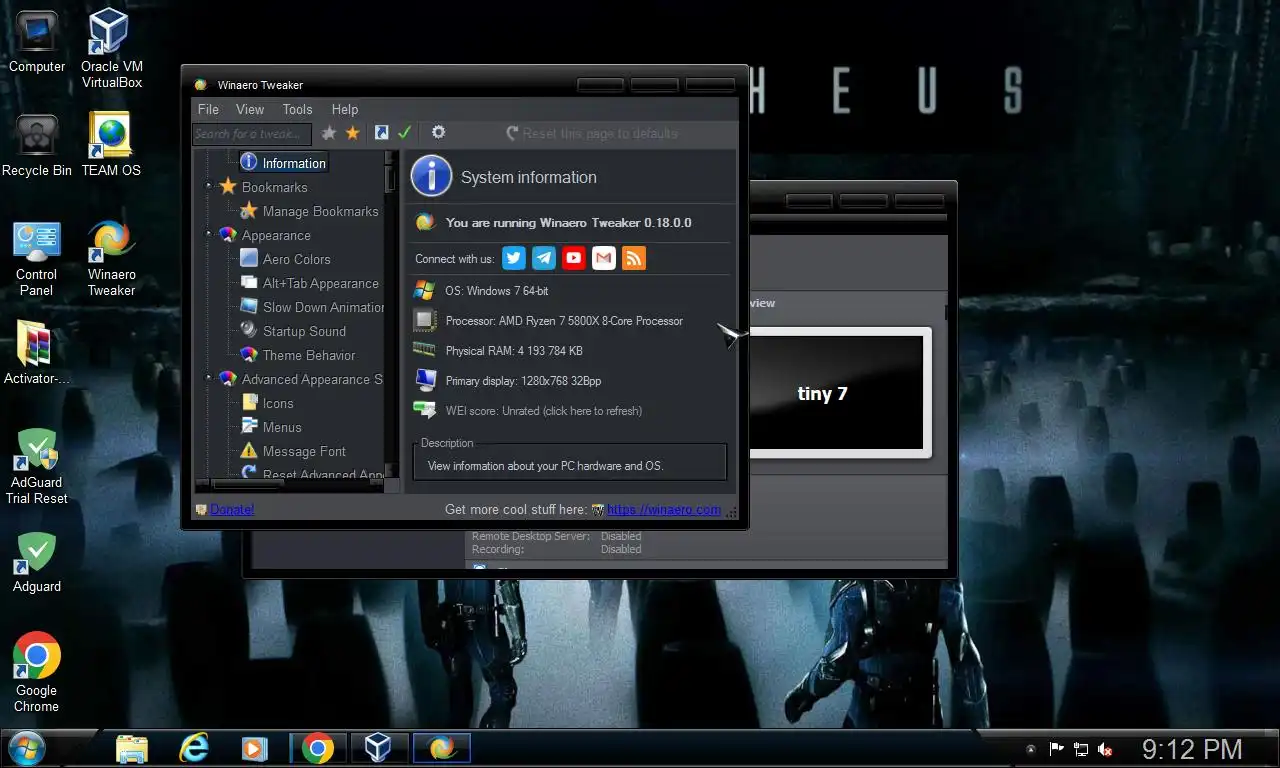1280x768 pixels.
Task: Show hidden tray icons arrow
Action: (x=1031, y=749)
